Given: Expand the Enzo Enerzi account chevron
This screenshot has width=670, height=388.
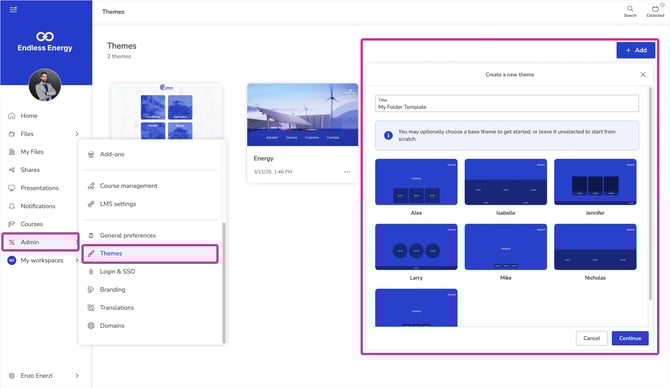Looking at the screenshot, I should click(77, 376).
